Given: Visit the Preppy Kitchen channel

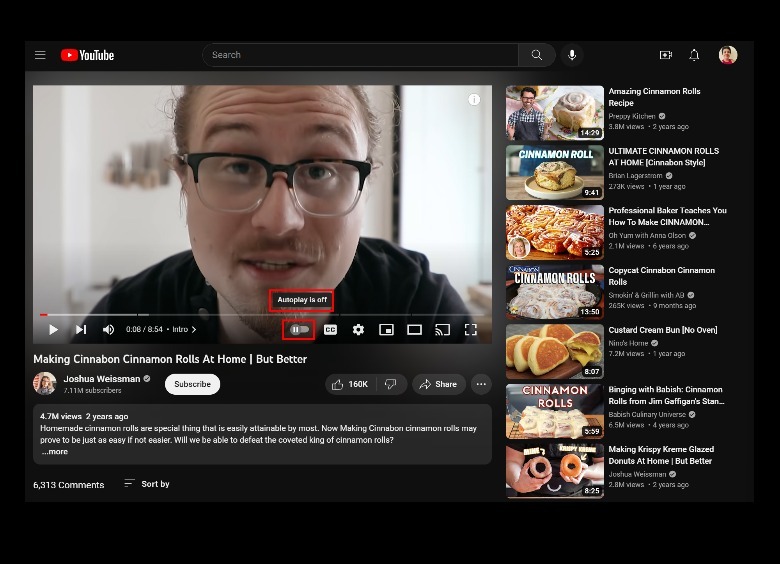Looking at the screenshot, I should pos(632,116).
